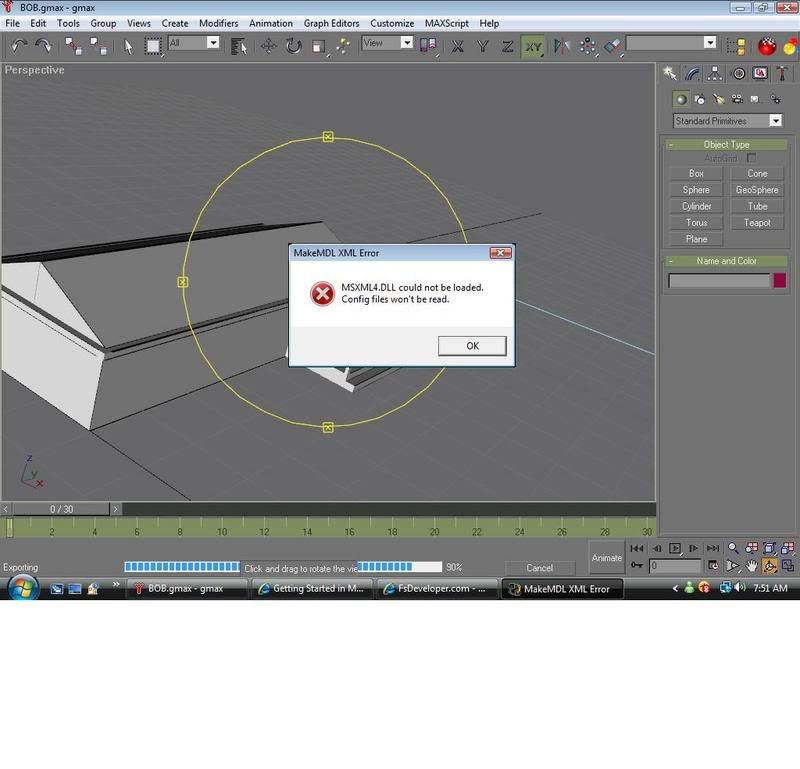
Task: Open the Graph Editors menu
Action: 329,23
